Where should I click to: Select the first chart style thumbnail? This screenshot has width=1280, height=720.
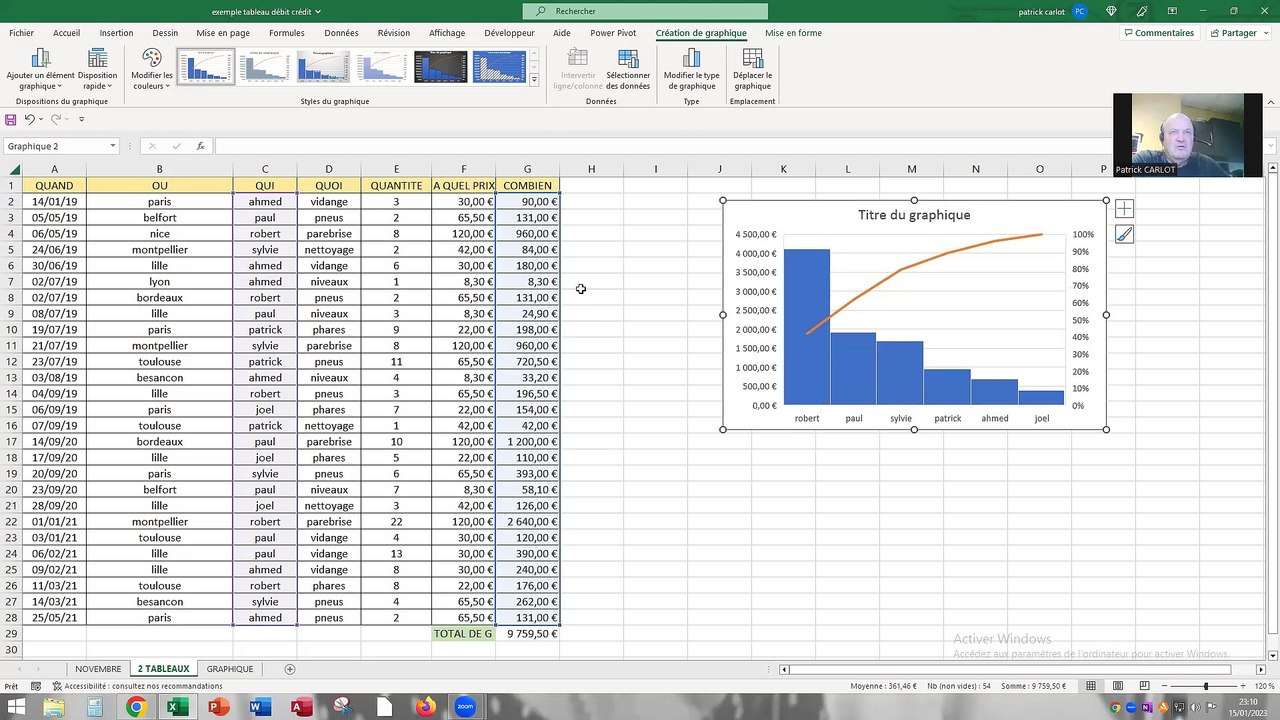[x=206, y=67]
